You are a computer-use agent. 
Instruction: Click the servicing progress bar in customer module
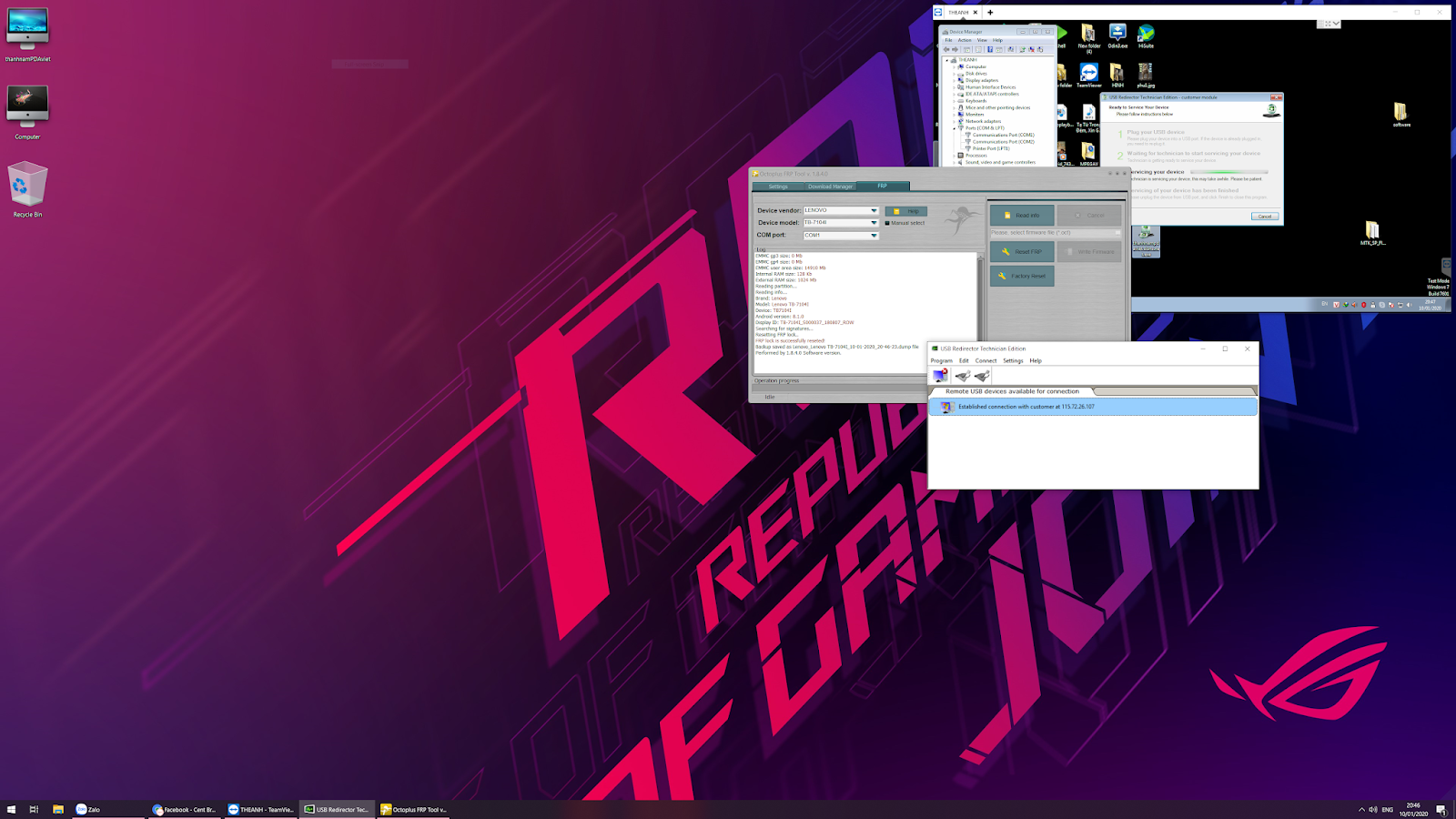1228,172
